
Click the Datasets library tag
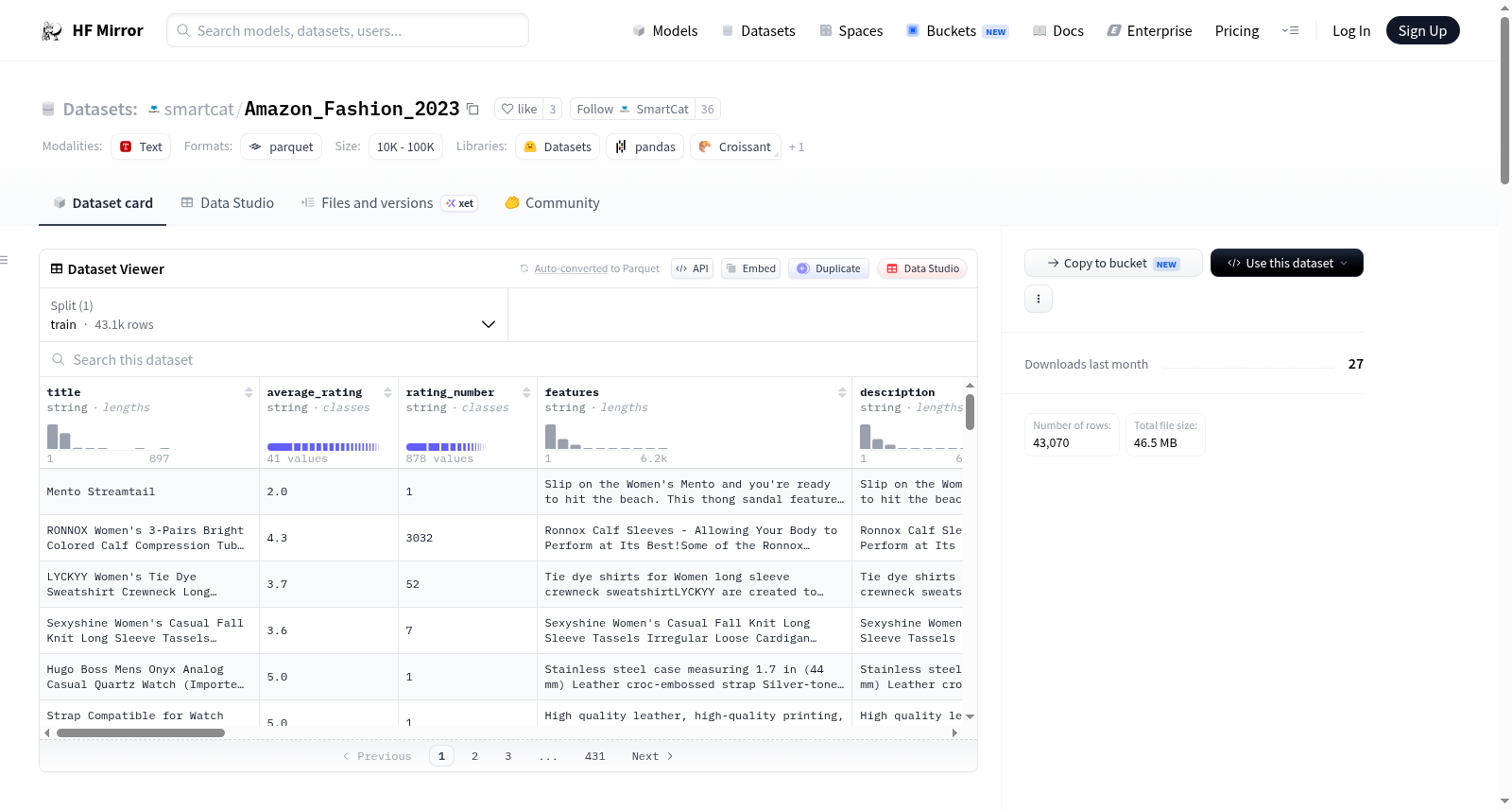point(558,146)
